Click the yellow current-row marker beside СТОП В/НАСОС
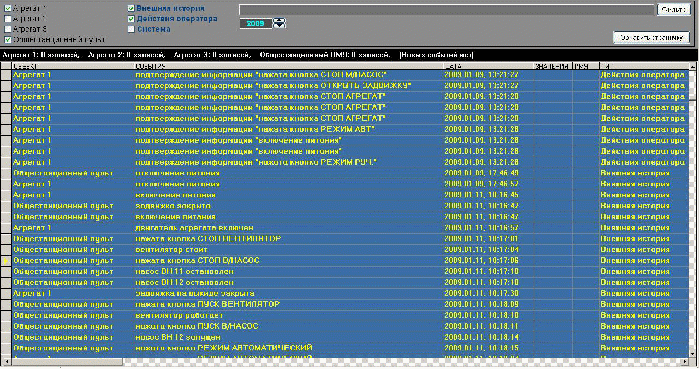The height and width of the screenshot is (369, 700). 6,261
